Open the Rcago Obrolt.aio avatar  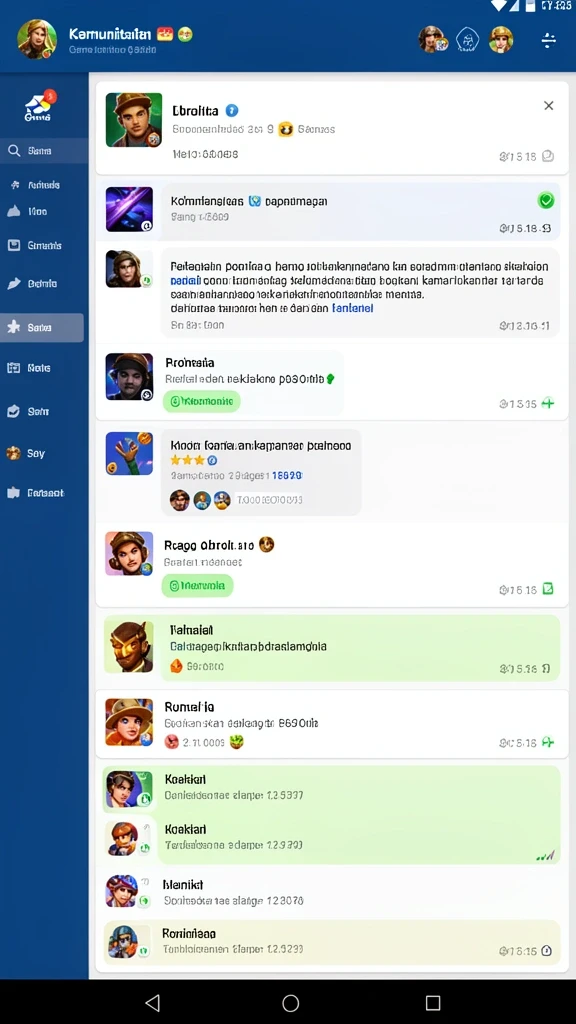pyautogui.click(x=129, y=553)
